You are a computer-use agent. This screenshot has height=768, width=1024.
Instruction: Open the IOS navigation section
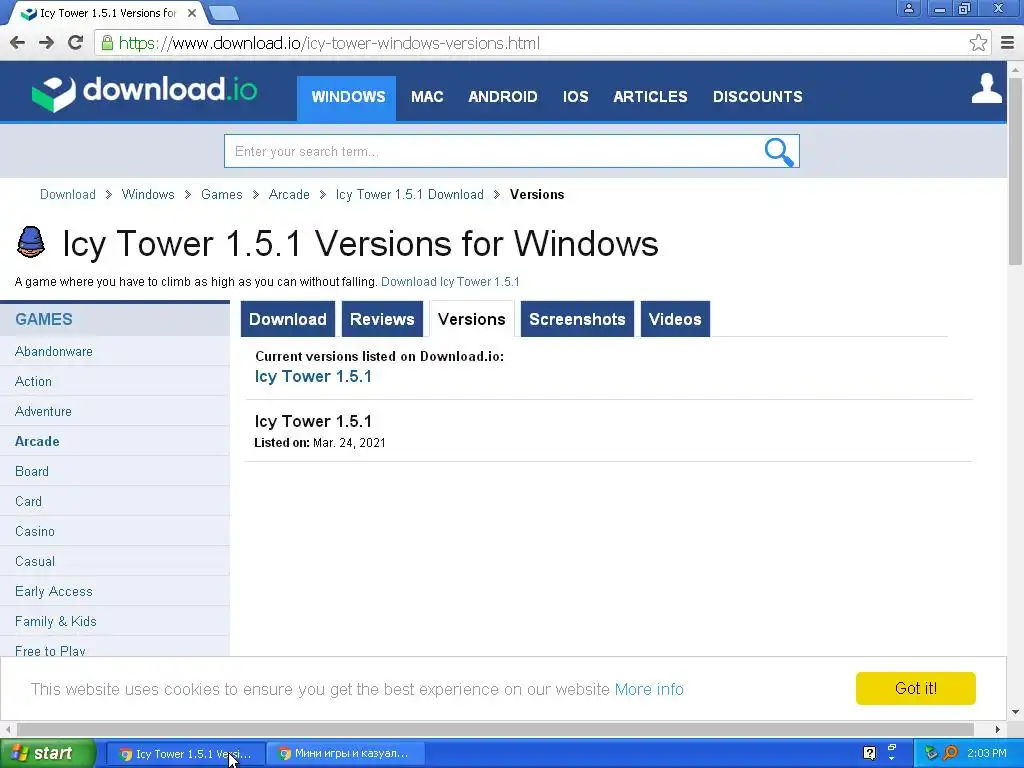click(575, 97)
